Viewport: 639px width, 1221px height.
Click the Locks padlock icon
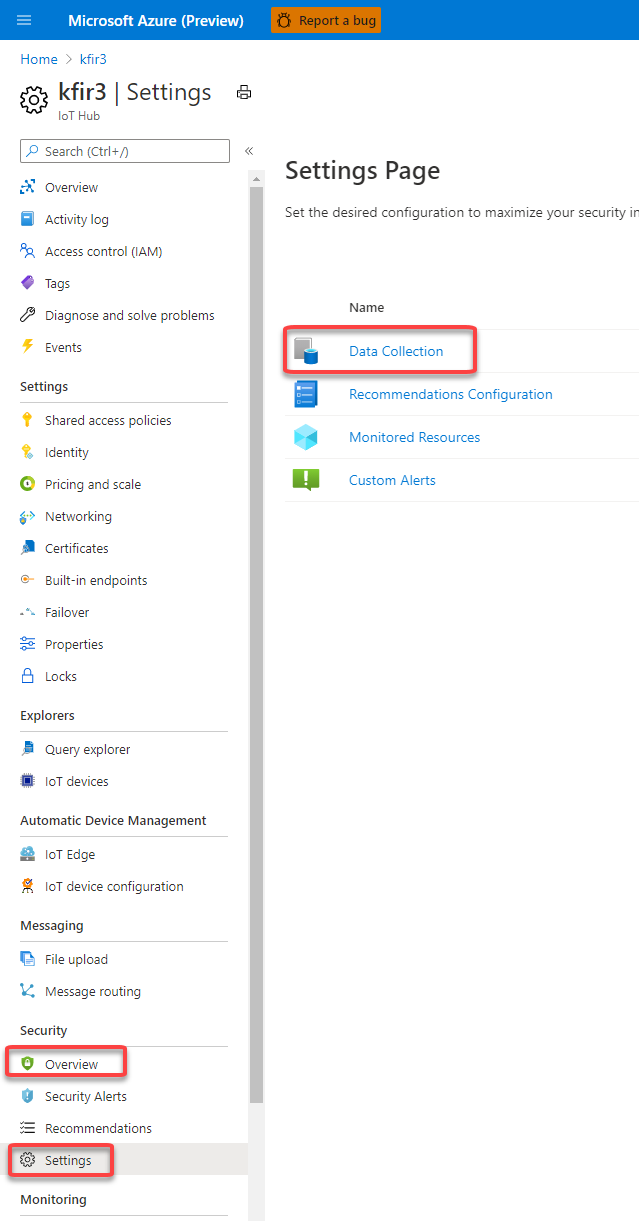click(28, 676)
